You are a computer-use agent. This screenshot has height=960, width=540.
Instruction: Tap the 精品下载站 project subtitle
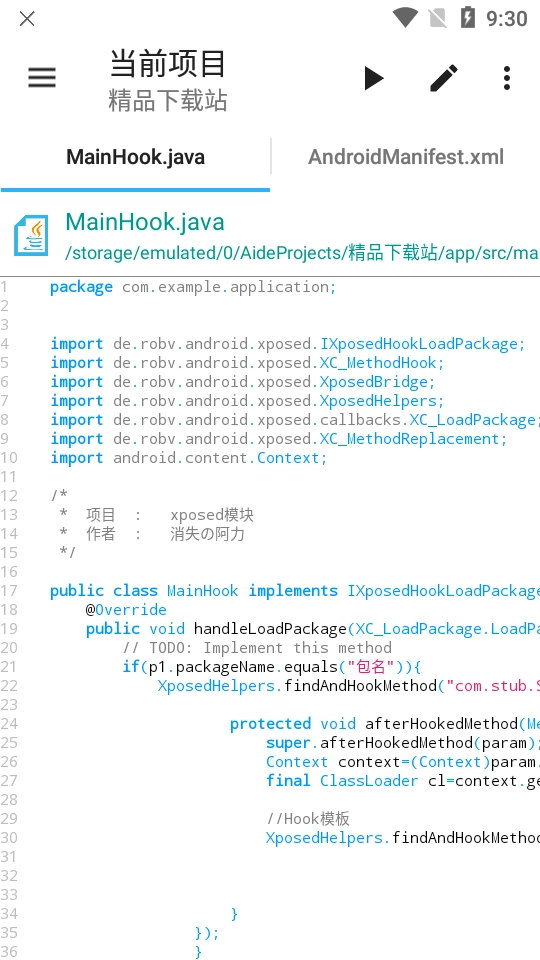click(x=168, y=101)
